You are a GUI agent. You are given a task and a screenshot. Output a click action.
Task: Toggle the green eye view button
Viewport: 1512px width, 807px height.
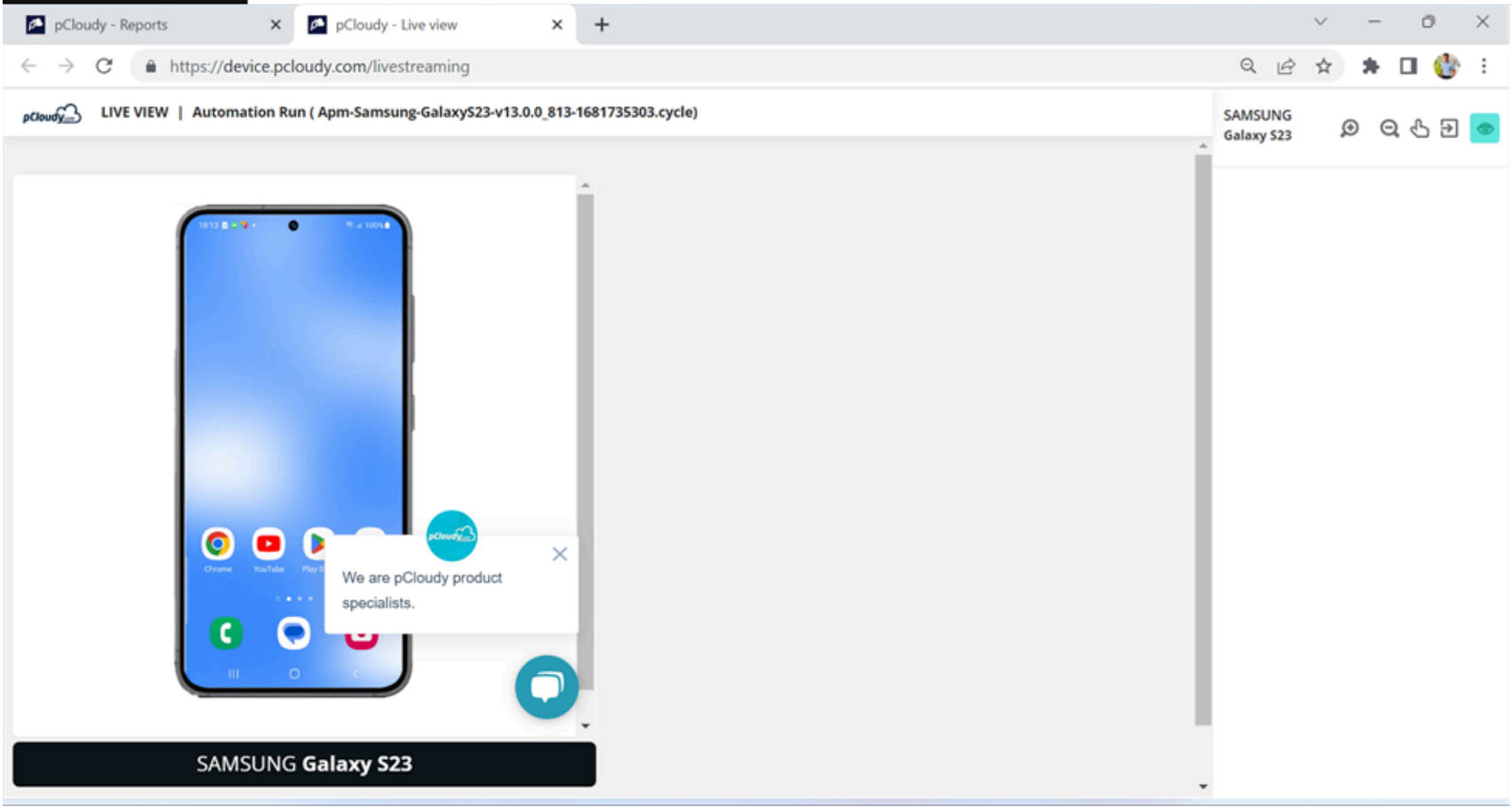(1485, 129)
